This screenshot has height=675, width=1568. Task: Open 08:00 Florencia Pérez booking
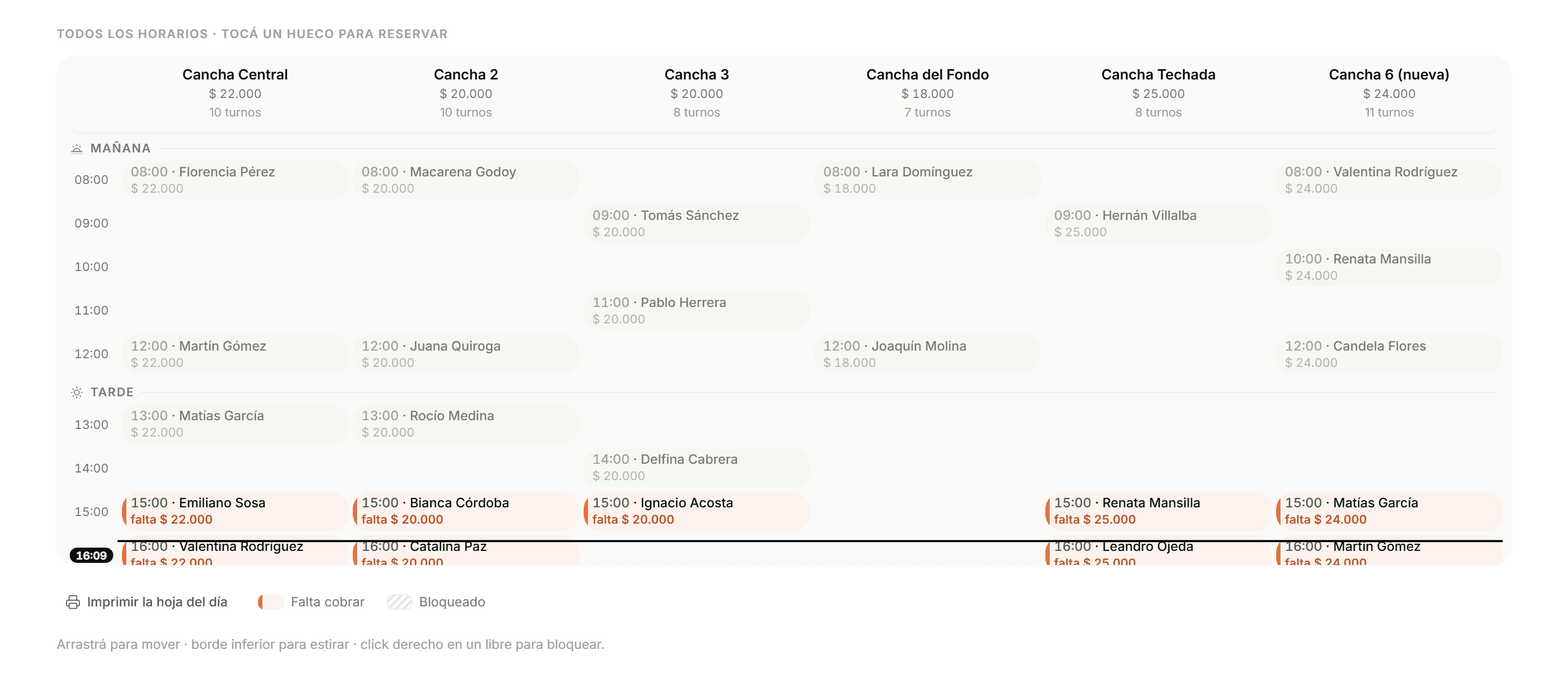tap(235, 180)
